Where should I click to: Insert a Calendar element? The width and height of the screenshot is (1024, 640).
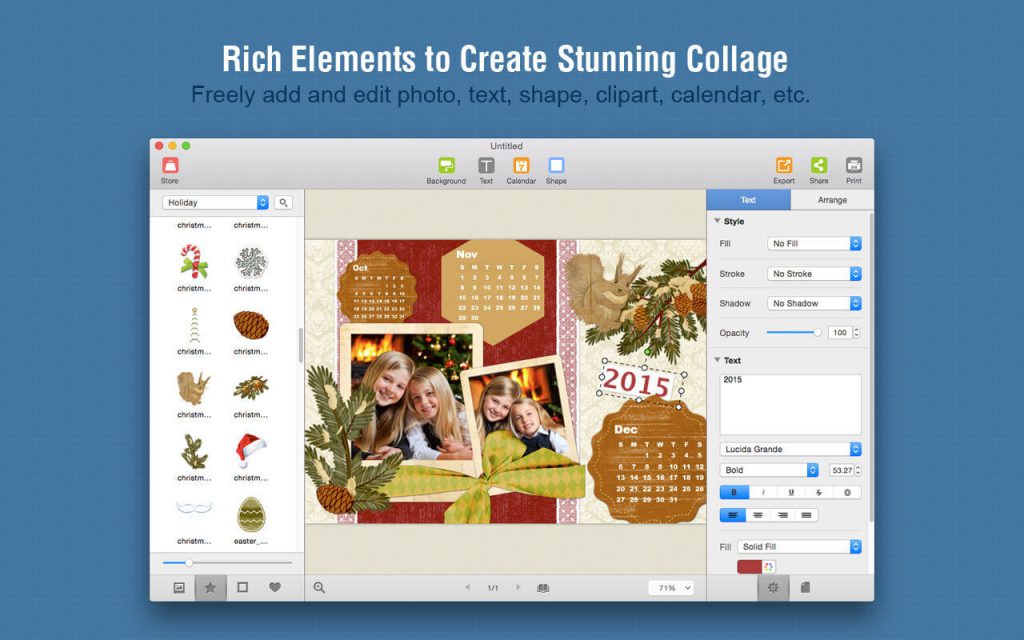pyautogui.click(x=521, y=166)
